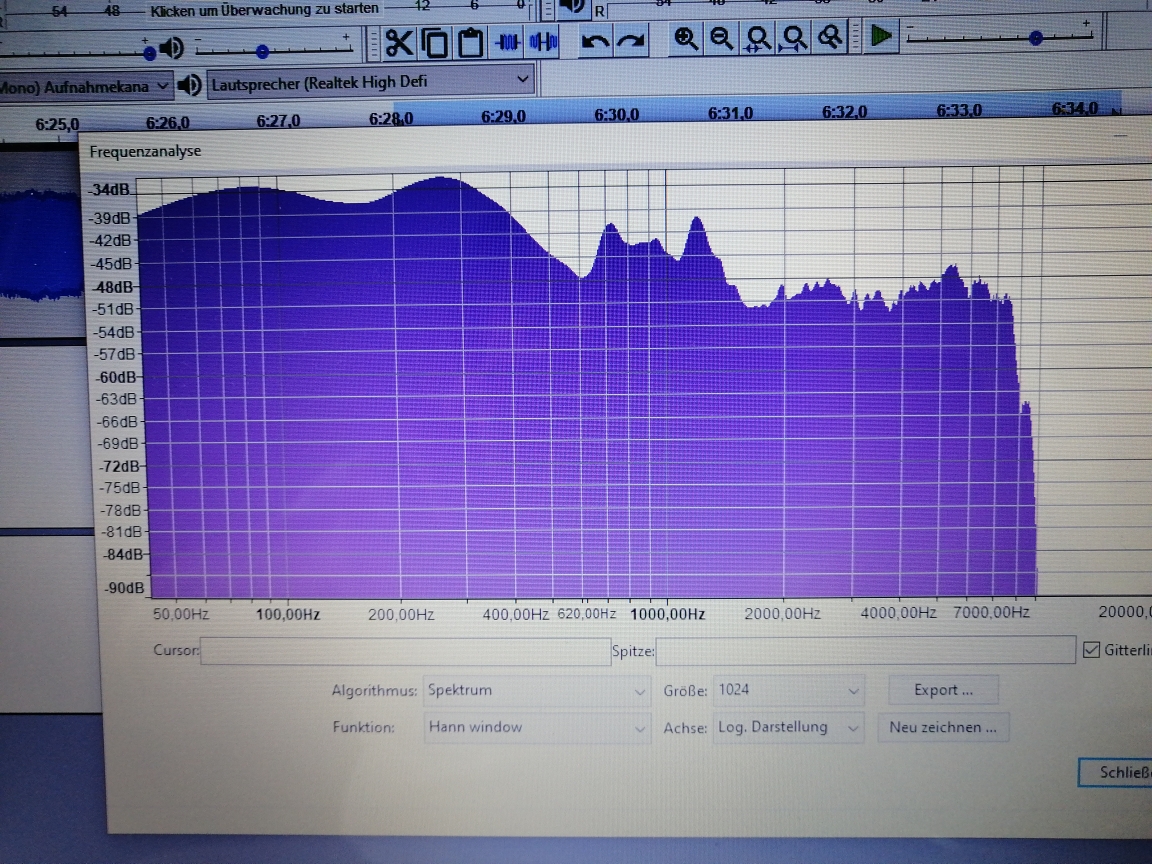
Task: Click the Export button
Action: click(x=943, y=690)
